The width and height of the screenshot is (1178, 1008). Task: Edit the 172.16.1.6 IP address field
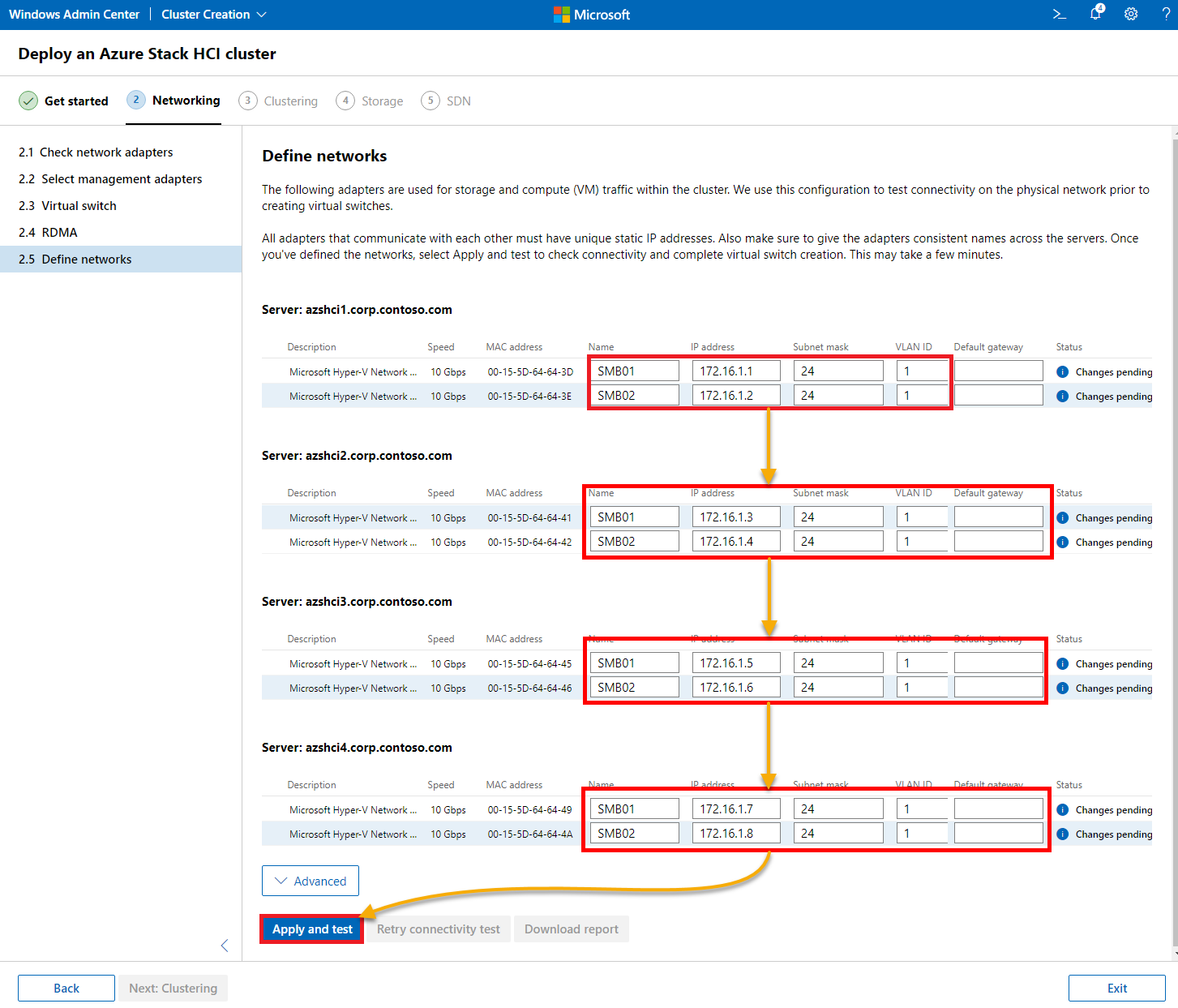pyautogui.click(x=736, y=687)
